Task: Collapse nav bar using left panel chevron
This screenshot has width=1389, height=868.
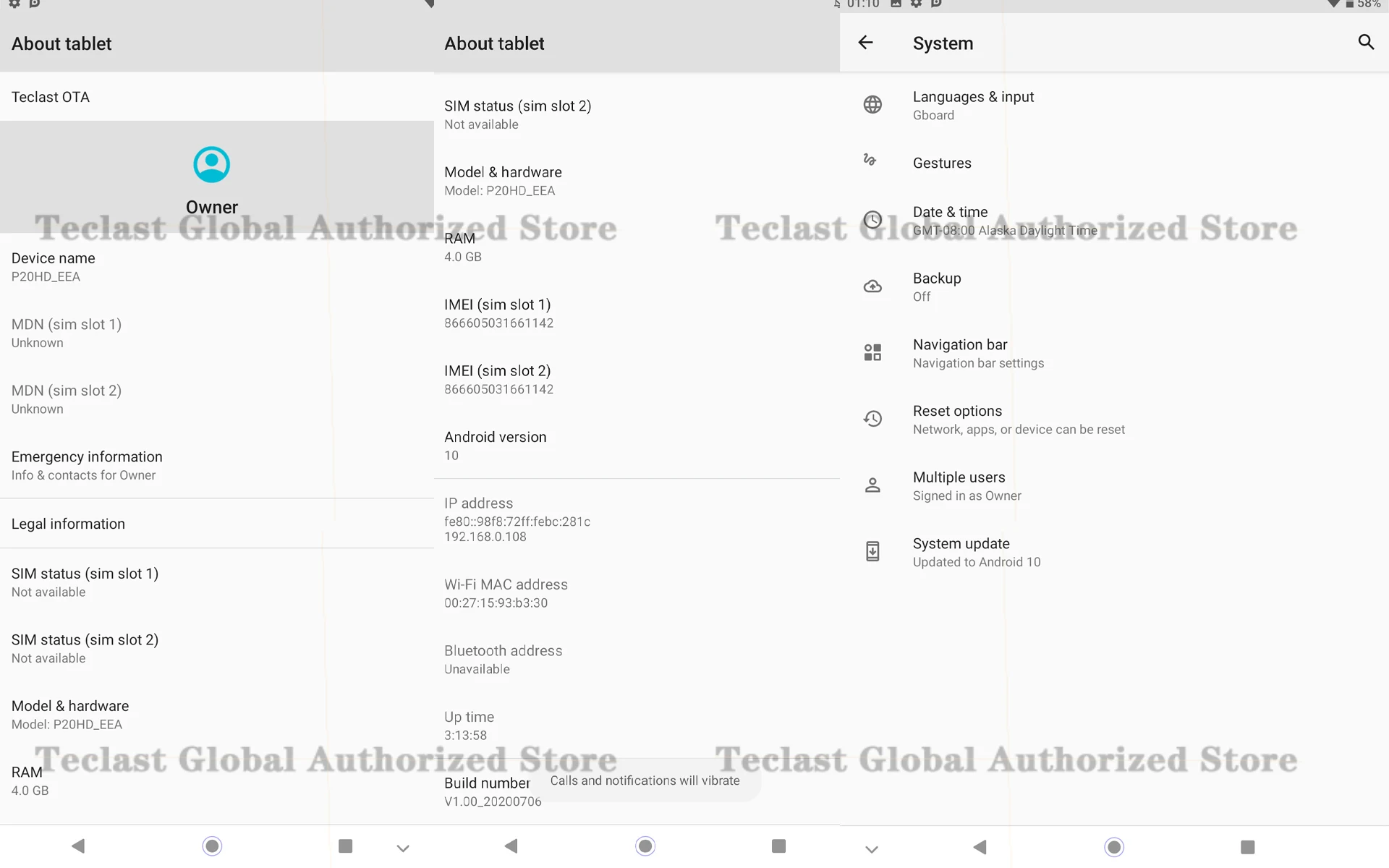Action: pyautogui.click(x=403, y=848)
